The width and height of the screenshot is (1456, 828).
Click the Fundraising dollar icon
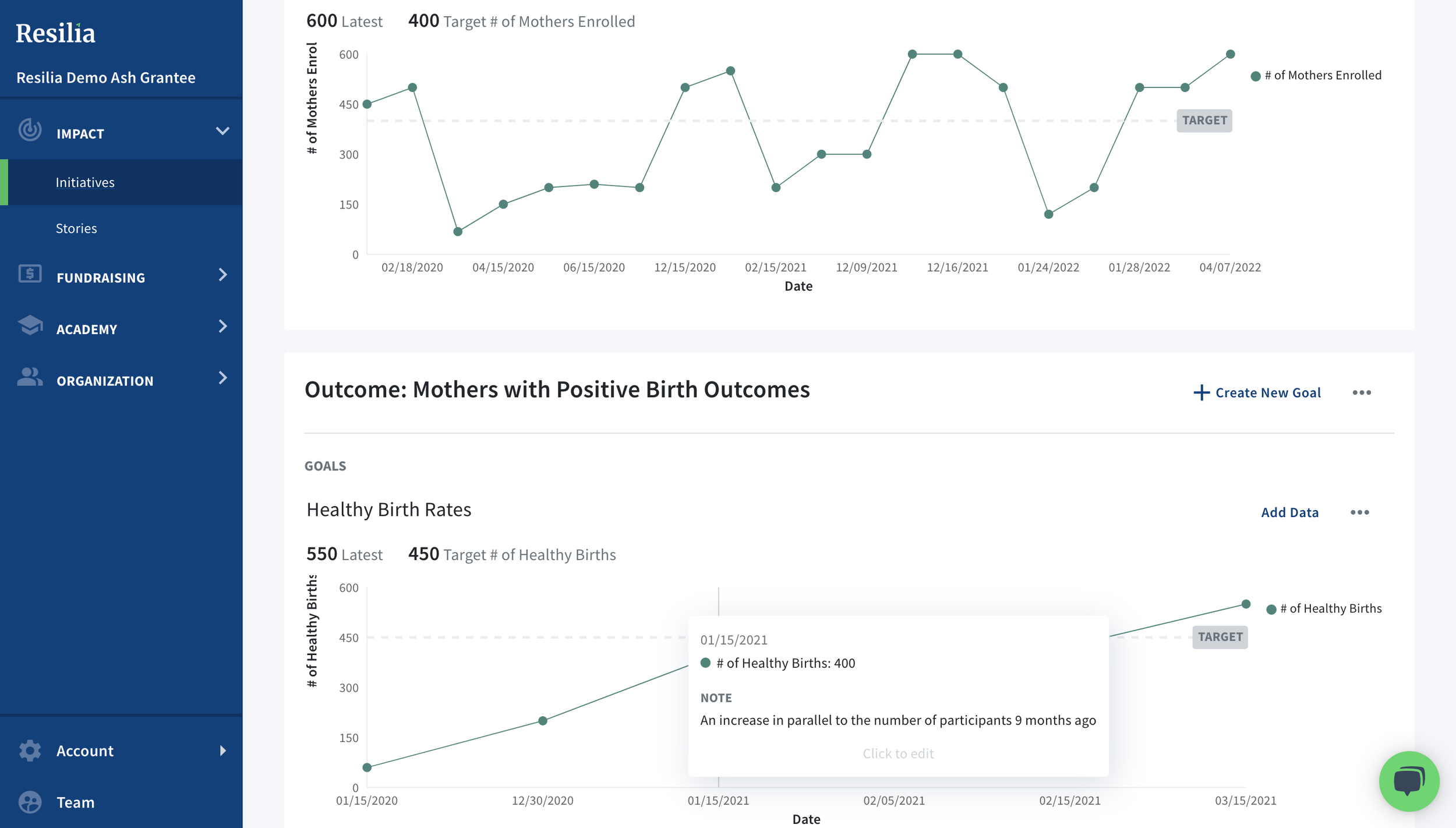[x=30, y=274]
